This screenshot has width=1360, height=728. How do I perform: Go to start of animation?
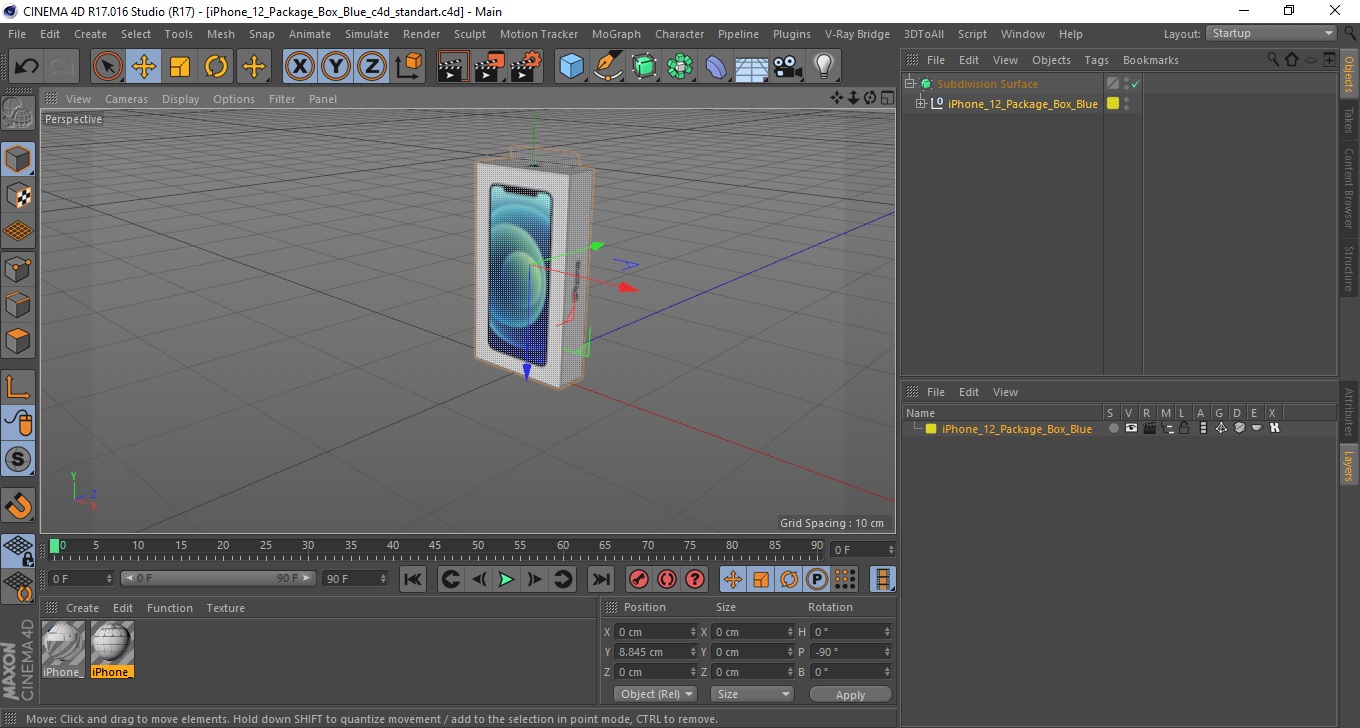[x=412, y=579]
